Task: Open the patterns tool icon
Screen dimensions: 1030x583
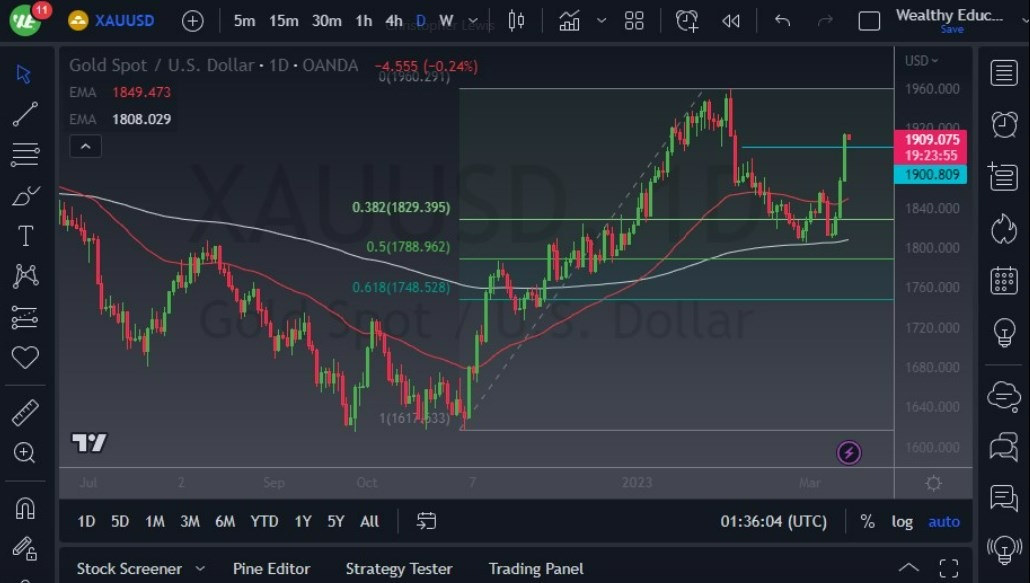Action: (26, 276)
